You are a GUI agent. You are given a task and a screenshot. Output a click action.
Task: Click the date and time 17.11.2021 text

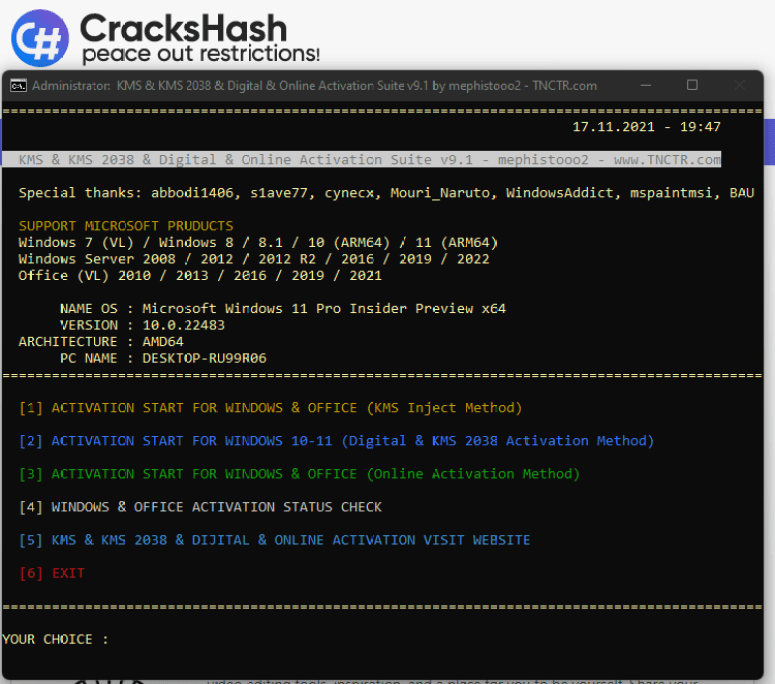click(x=645, y=127)
